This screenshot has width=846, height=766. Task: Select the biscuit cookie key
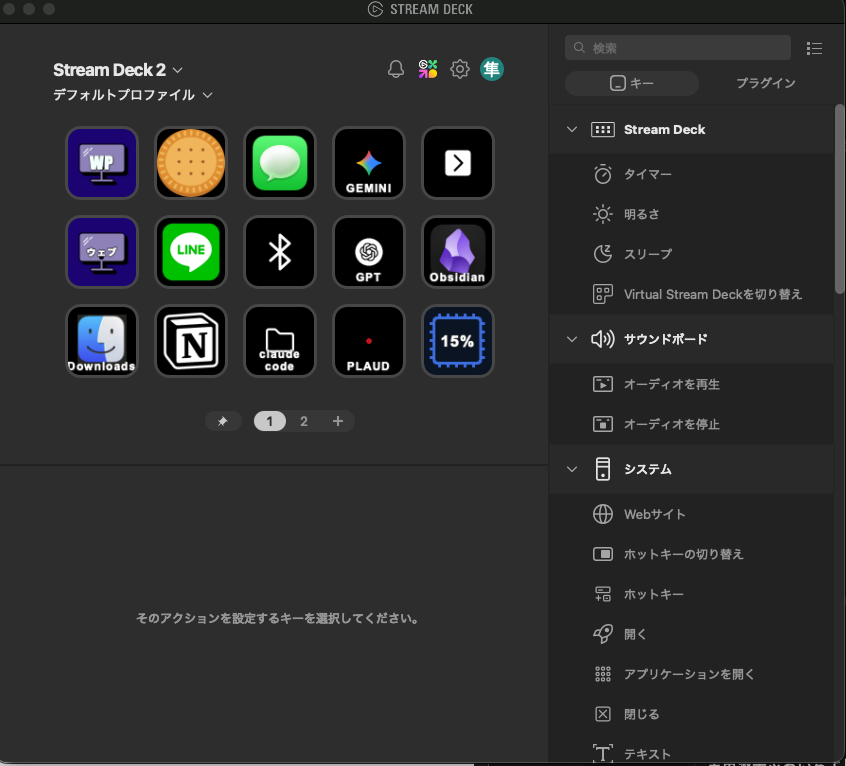pos(191,163)
